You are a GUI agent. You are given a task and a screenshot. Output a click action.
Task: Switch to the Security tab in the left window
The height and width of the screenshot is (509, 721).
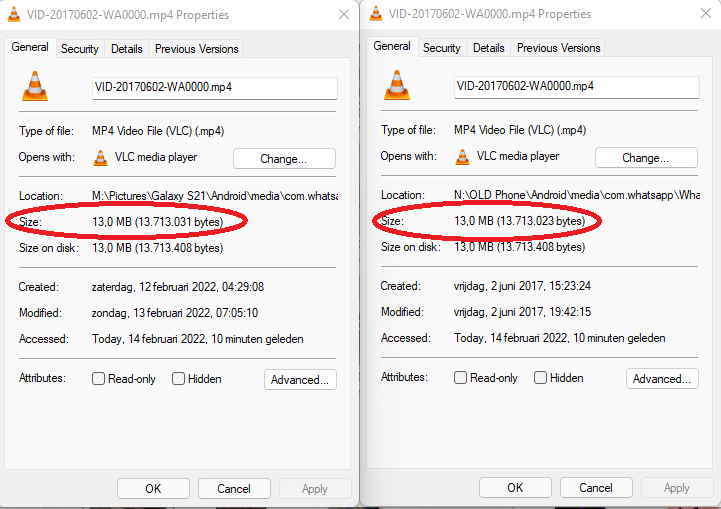80,49
